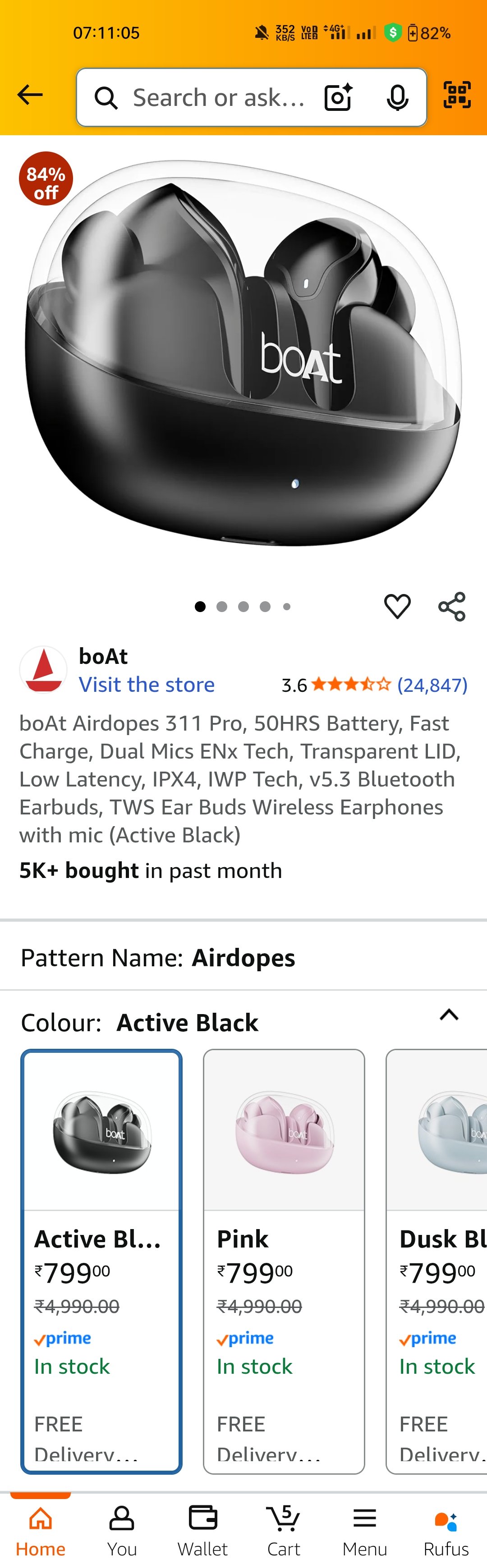Viewport: 487px width, 1568px height.
Task: Tap the back arrow icon
Action: point(30,95)
